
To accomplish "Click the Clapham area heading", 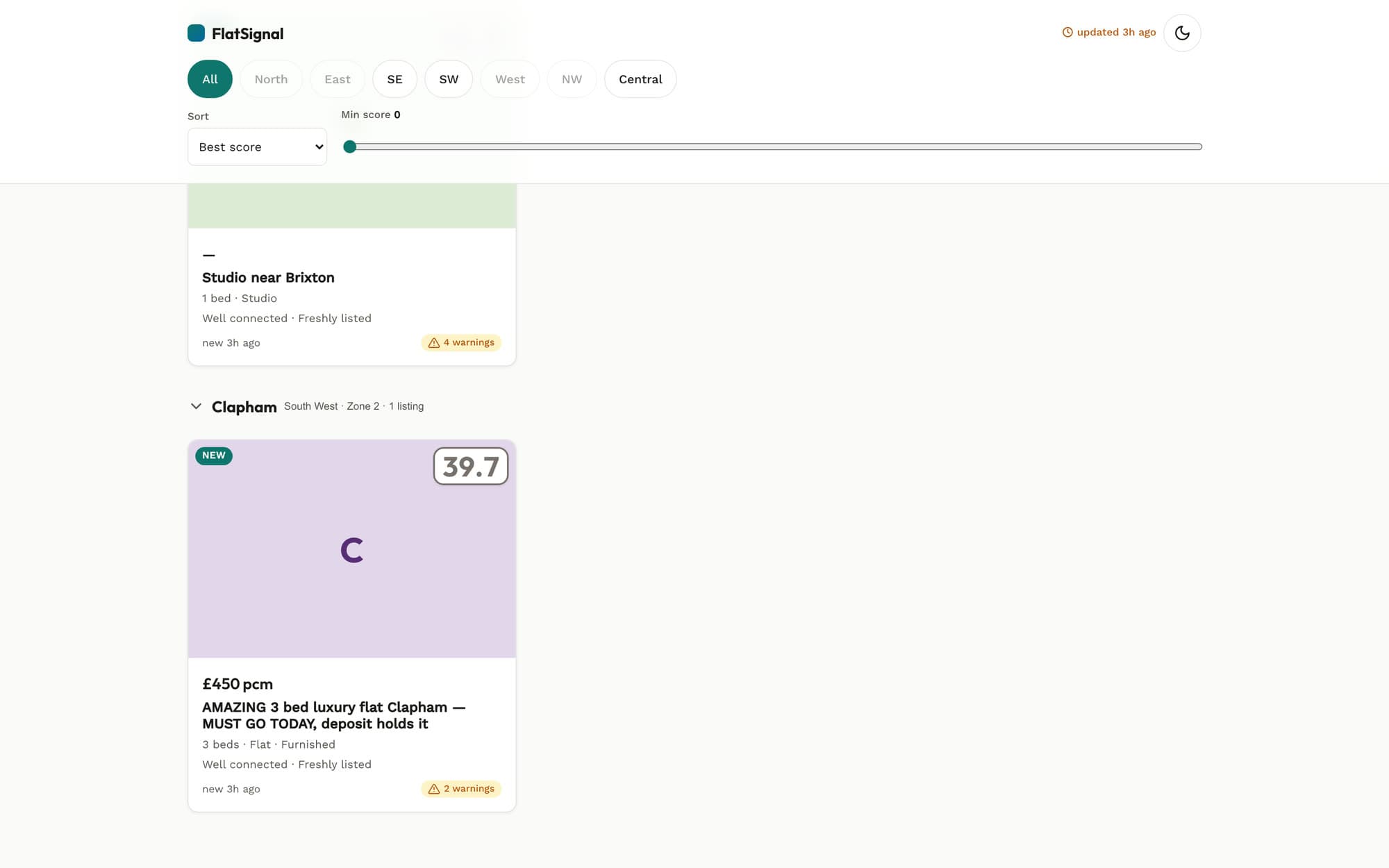I will (x=244, y=407).
